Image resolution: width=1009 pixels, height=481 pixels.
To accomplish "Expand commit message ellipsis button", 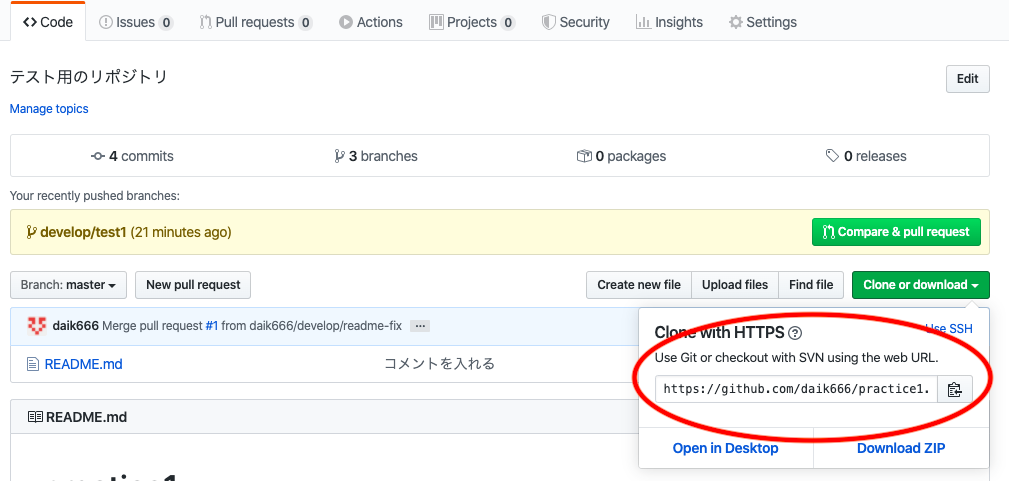I will pyautogui.click(x=420, y=326).
